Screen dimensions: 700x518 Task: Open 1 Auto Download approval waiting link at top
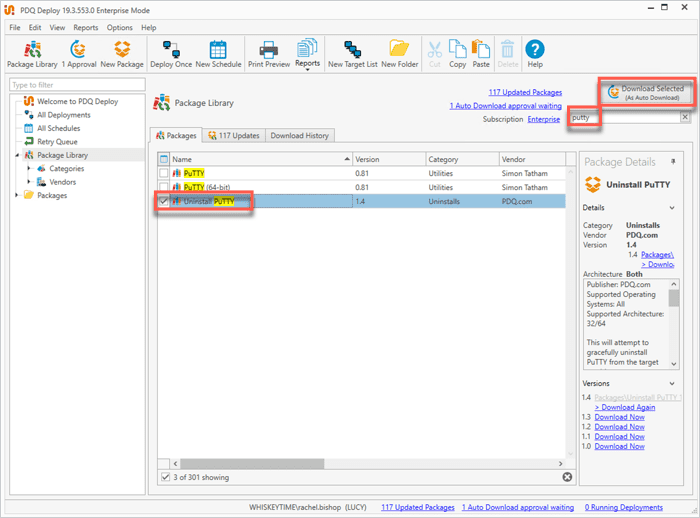click(x=505, y=106)
